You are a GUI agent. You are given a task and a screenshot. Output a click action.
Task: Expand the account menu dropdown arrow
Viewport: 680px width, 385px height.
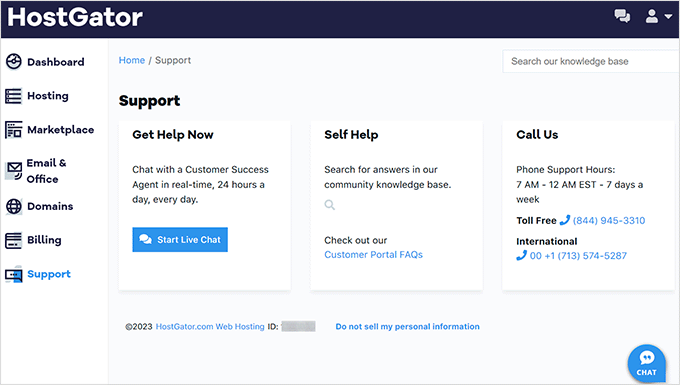(x=668, y=16)
